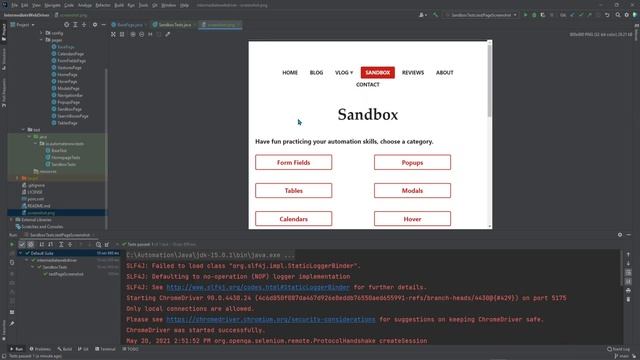Screen dimensions: 640x360
Task: Open the Problems tool window tab
Action: click(x=40, y=349)
